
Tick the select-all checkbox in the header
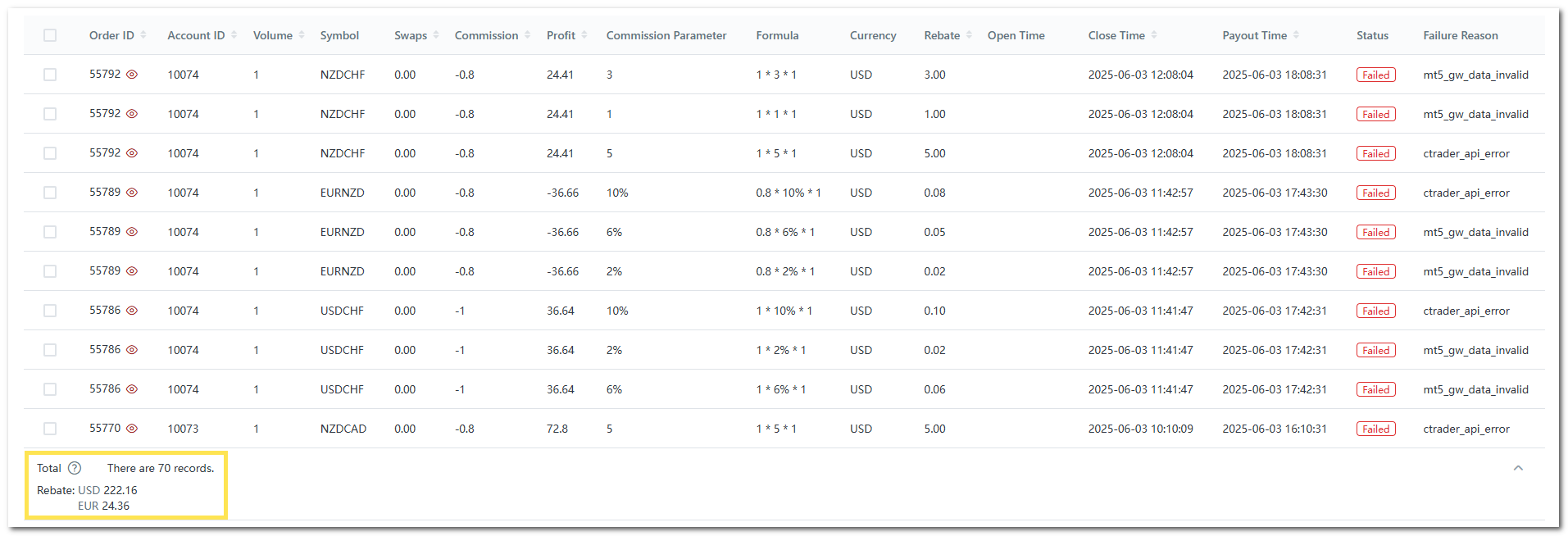tap(50, 35)
